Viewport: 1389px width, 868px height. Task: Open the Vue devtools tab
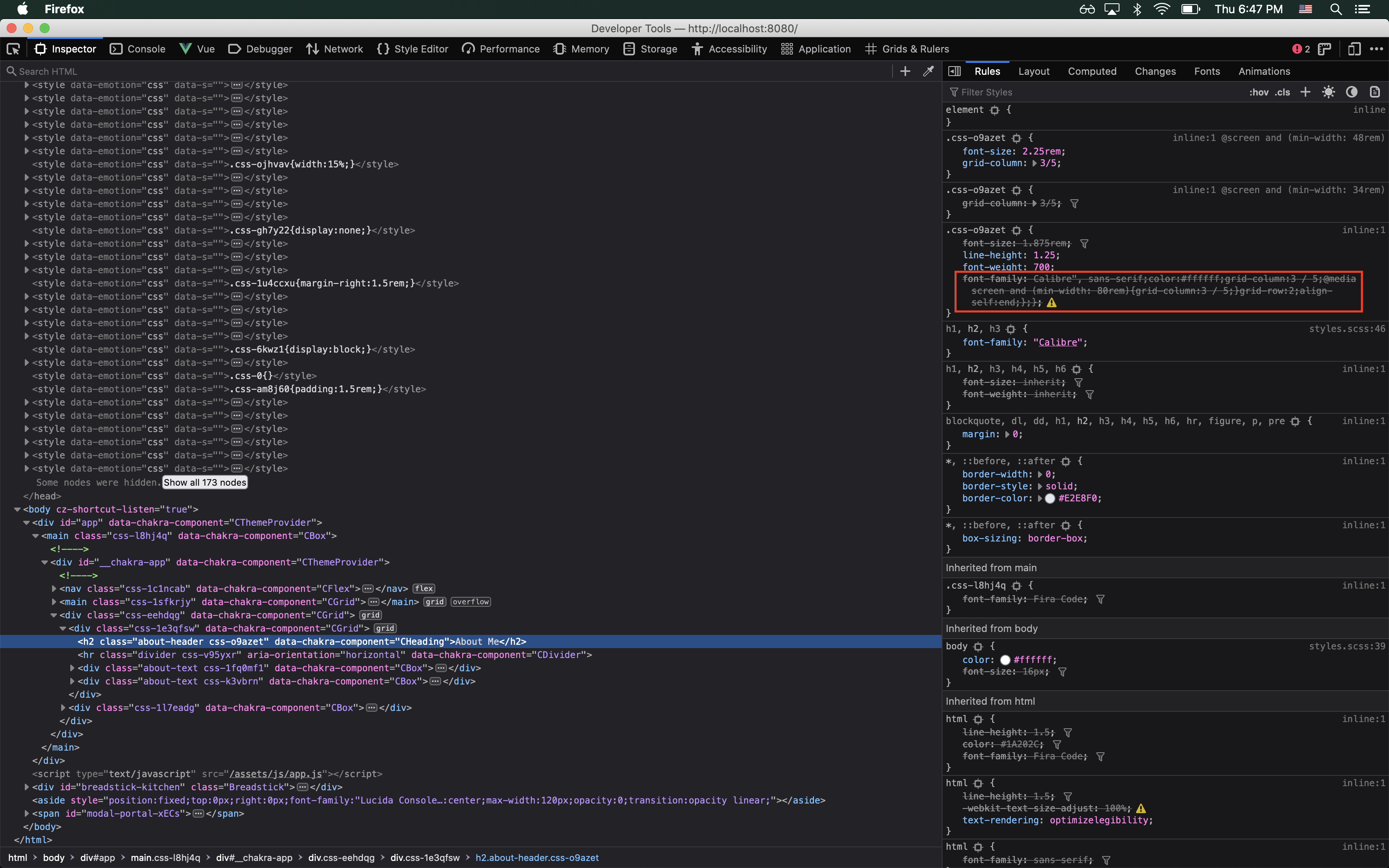point(197,49)
